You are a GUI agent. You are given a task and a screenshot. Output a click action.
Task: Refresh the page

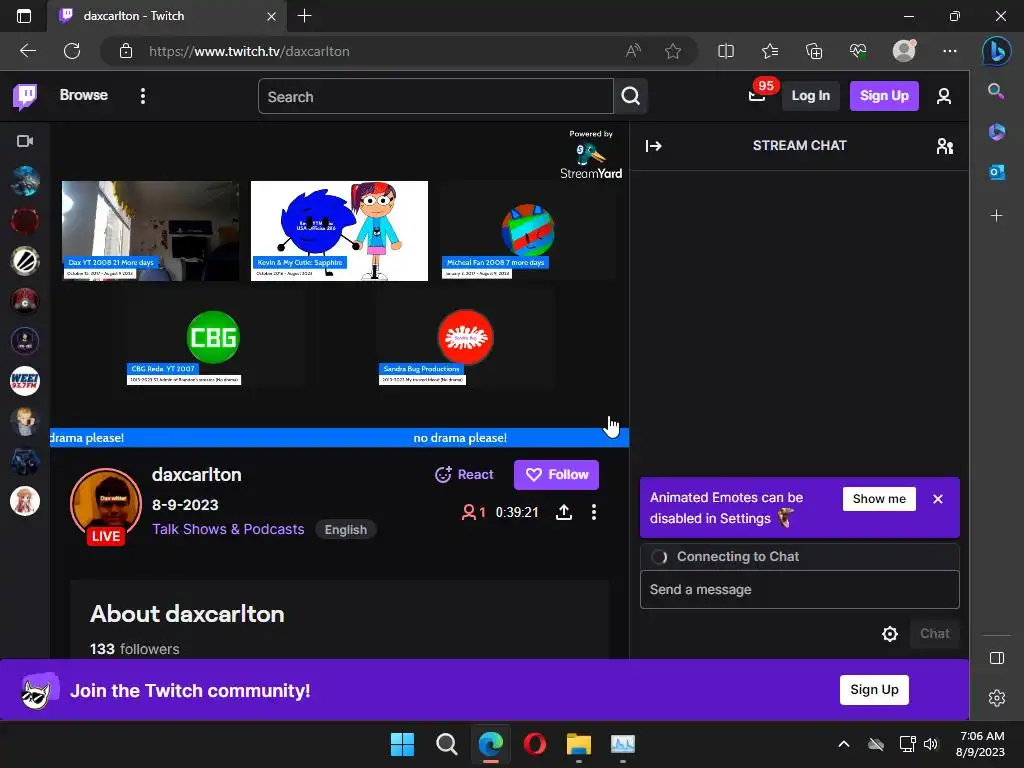click(72, 51)
